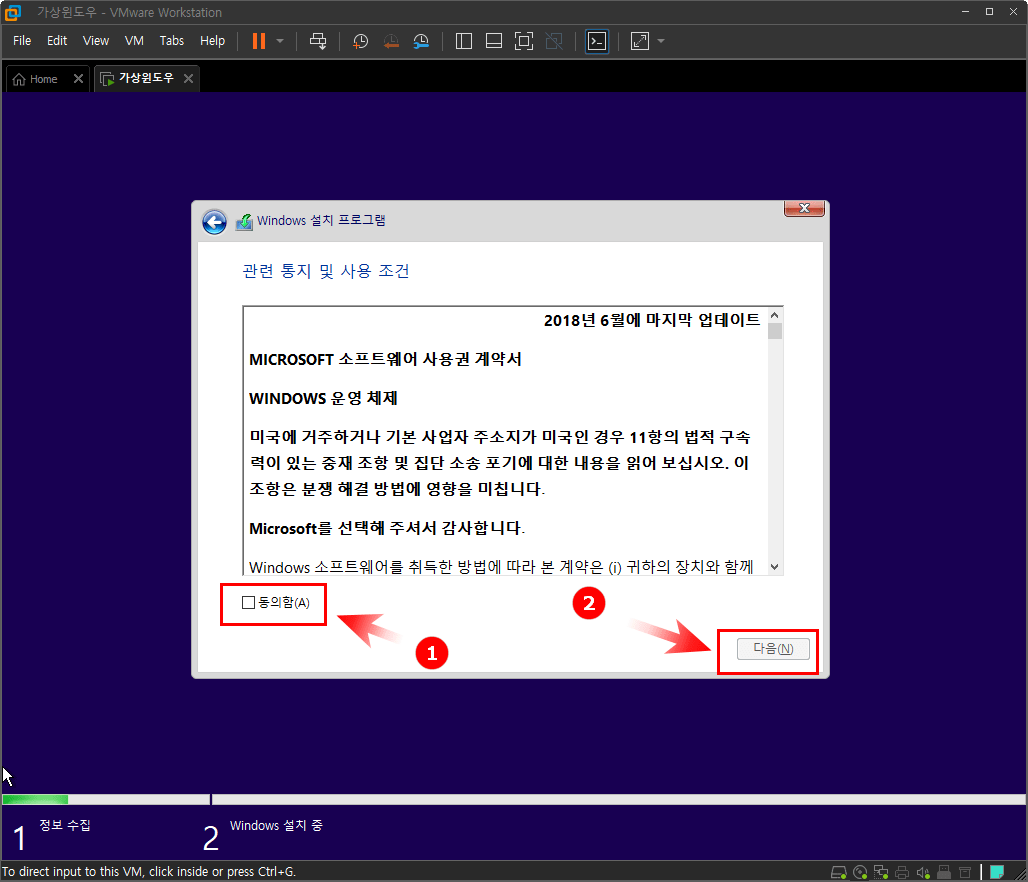Click the USB controller status icon

[x=944, y=872]
